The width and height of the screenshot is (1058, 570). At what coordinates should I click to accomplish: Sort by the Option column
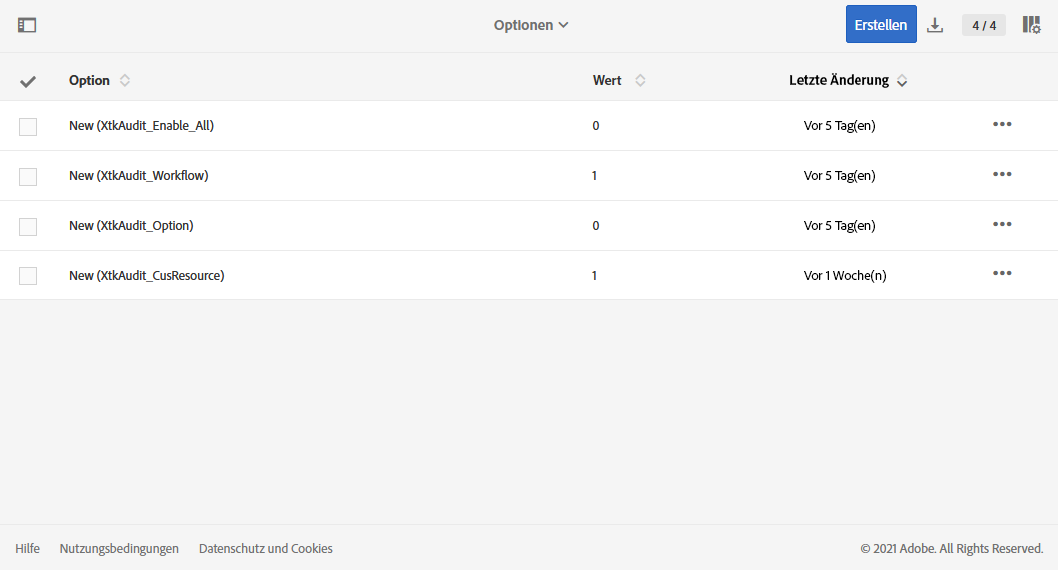[125, 80]
